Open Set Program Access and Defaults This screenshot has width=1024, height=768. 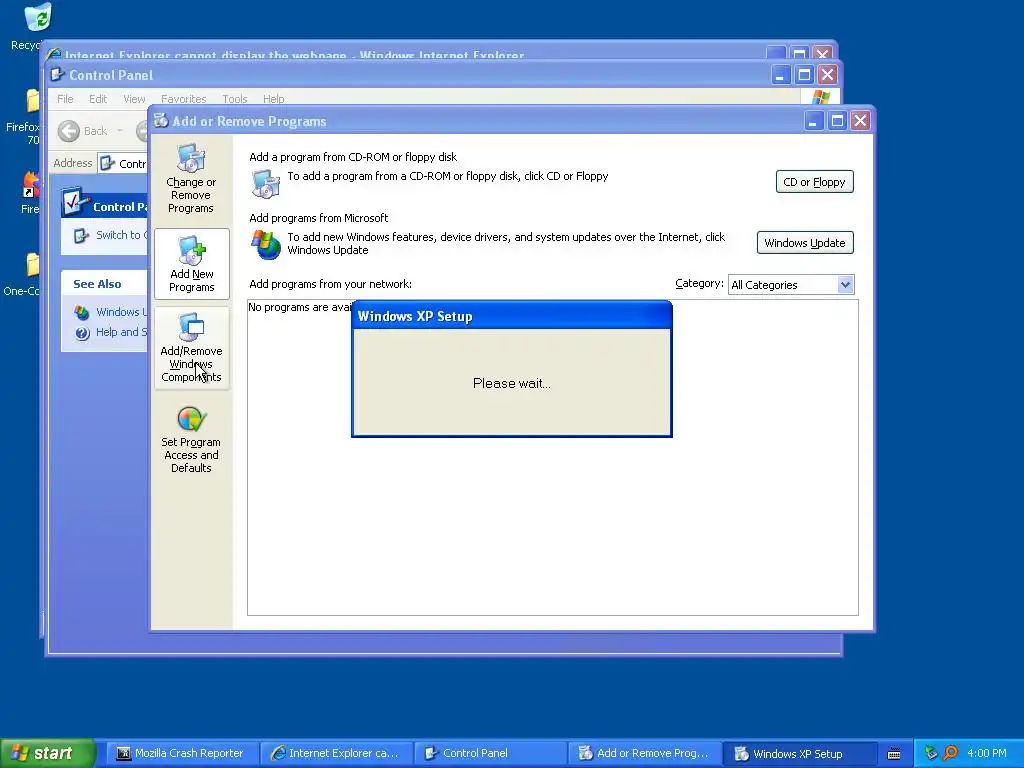191,439
